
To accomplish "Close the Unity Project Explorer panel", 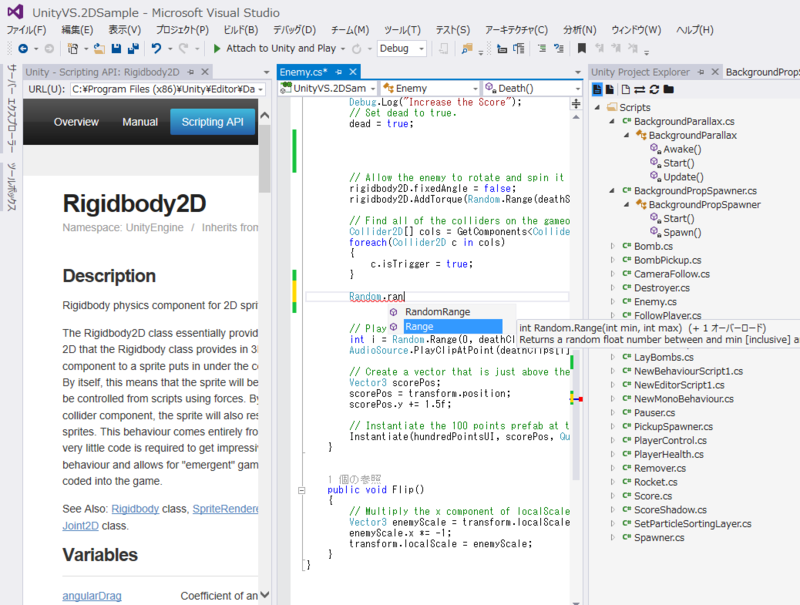I will 715,72.
